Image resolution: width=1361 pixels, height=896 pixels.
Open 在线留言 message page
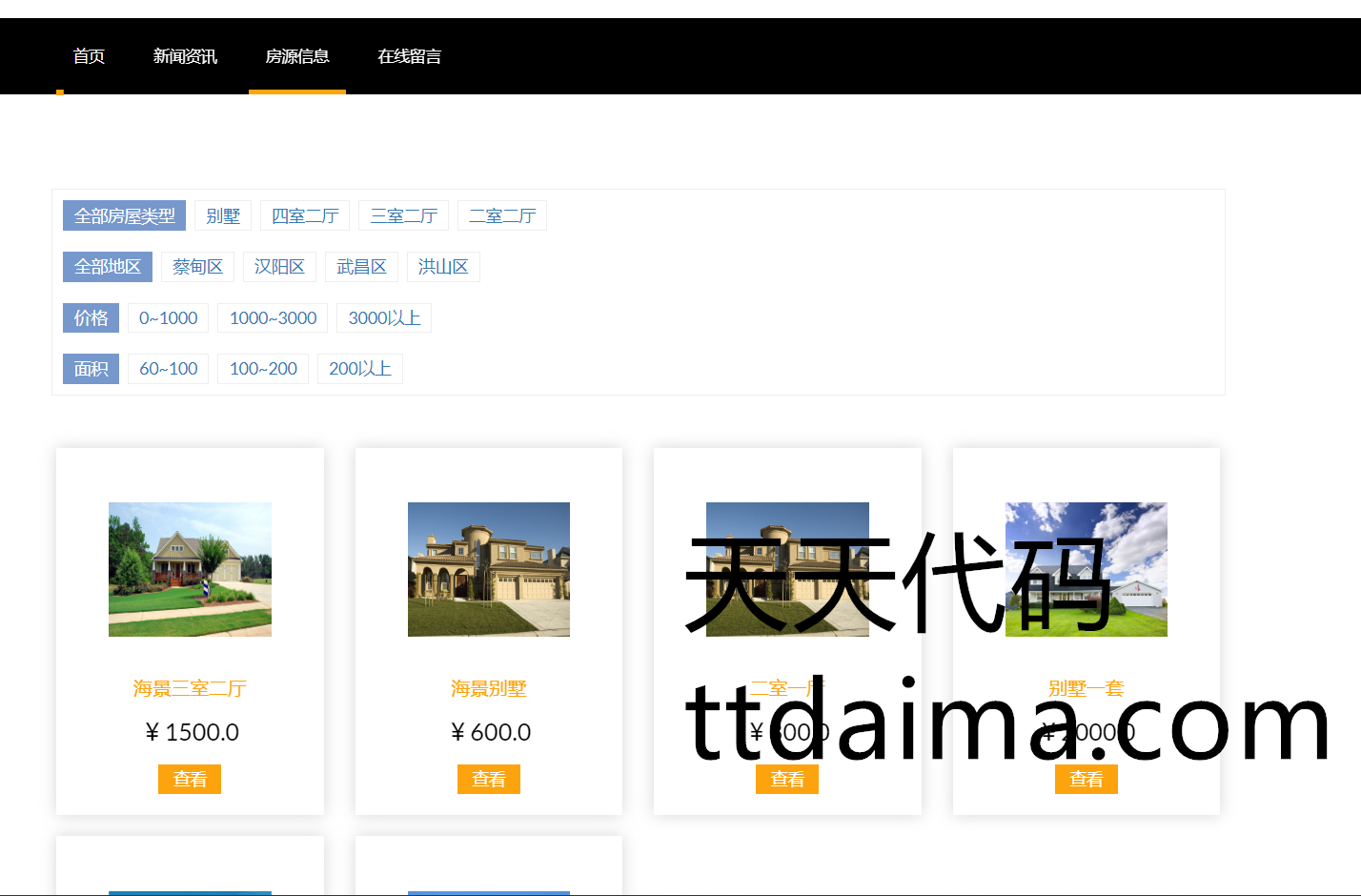pos(409,56)
